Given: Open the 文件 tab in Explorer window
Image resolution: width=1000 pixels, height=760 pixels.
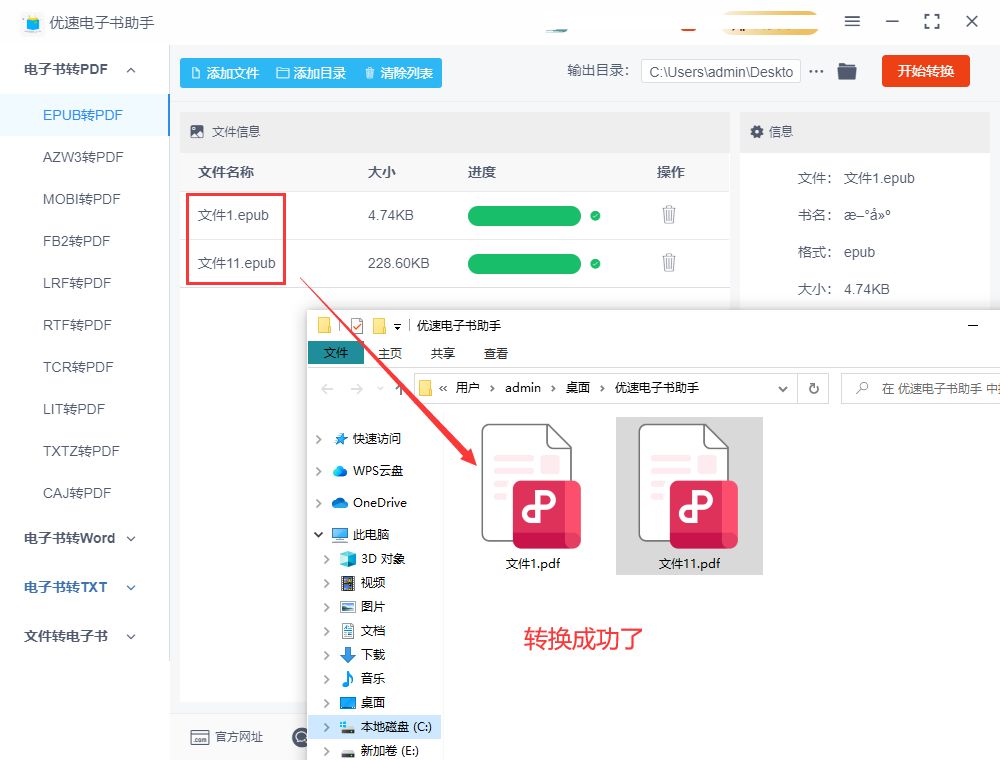Looking at the screenshot, I should (335, 353).
